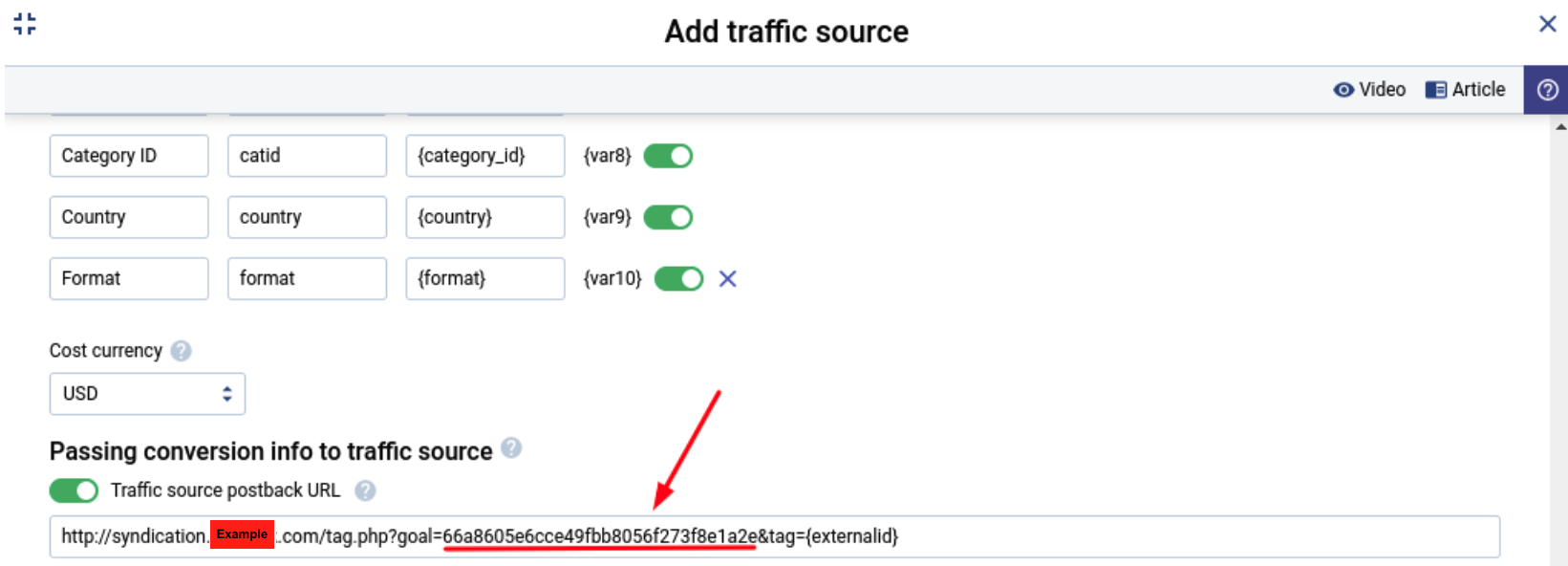Click the help icon beside Passing conversion info
The width and height of the screenshot is (1568, 566).
click(512, 448)
